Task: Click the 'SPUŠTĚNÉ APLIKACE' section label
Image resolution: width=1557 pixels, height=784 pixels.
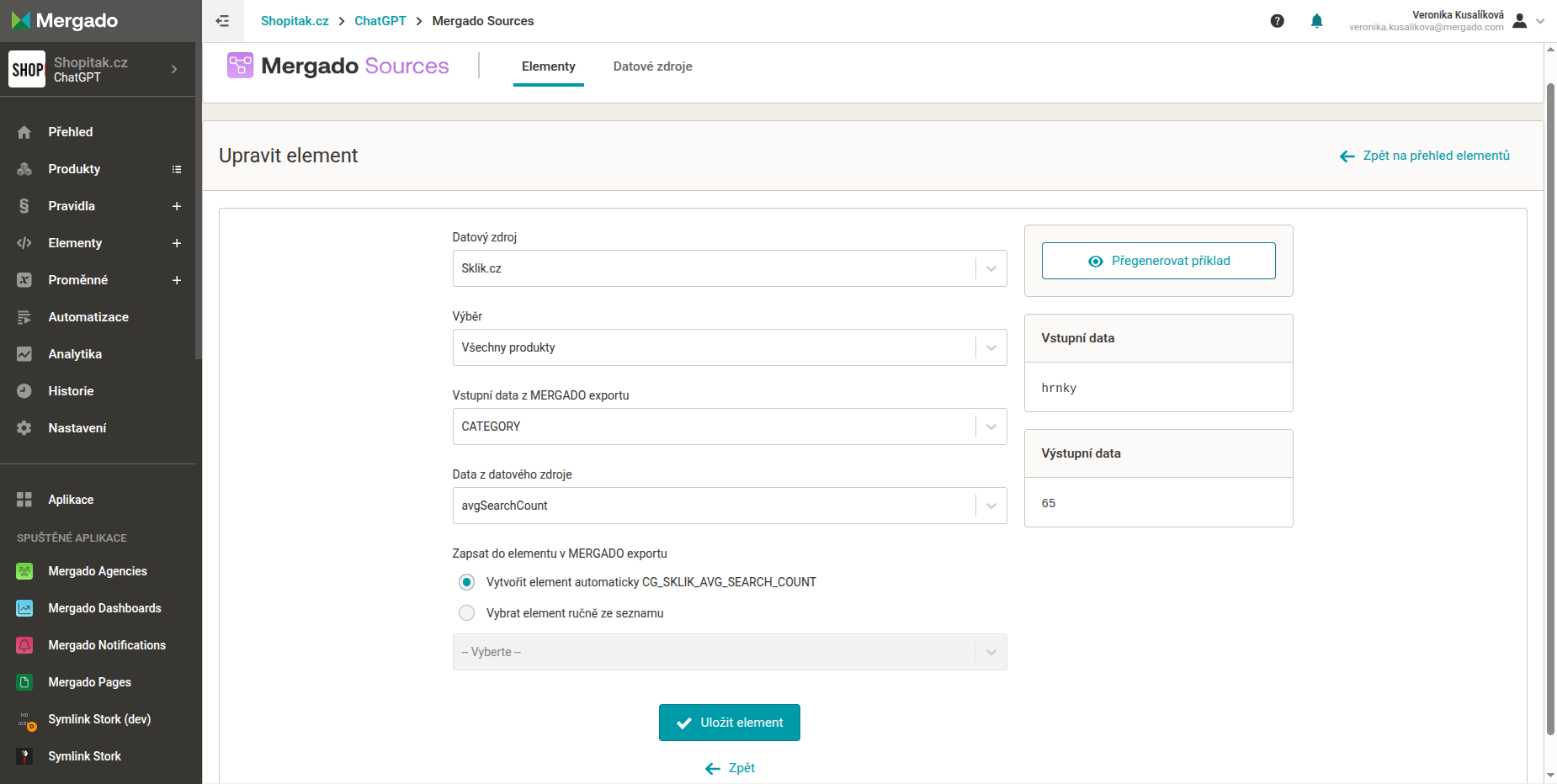Action: (x=72, y=538)
